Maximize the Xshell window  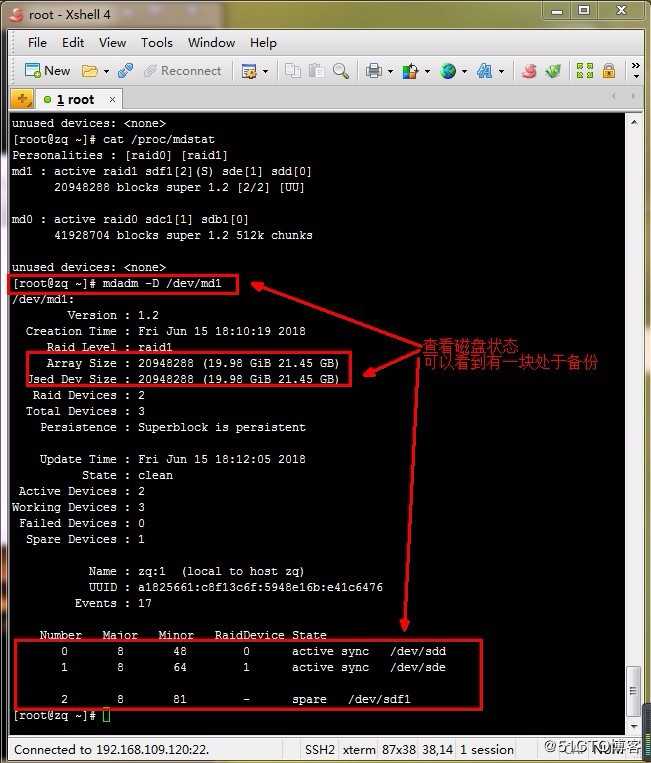[584, 11]
